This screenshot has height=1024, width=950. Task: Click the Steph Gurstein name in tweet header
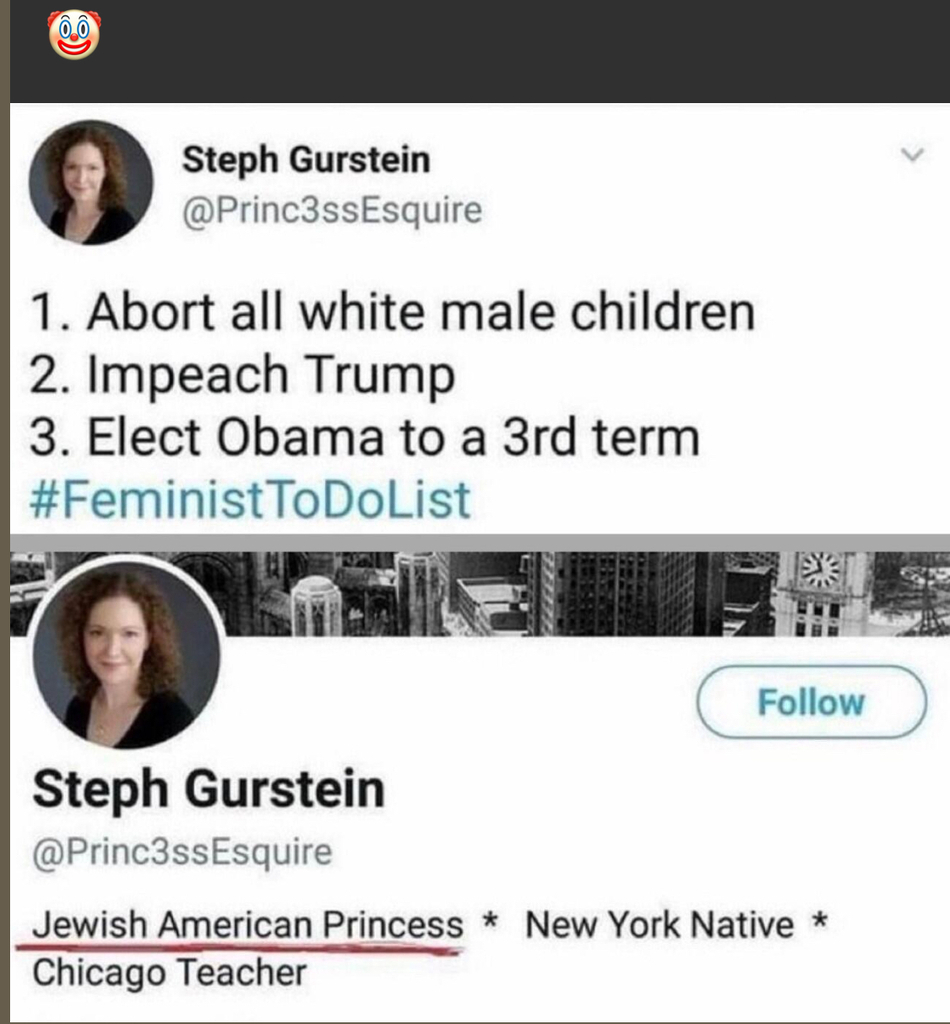click(x=305, y=160)
